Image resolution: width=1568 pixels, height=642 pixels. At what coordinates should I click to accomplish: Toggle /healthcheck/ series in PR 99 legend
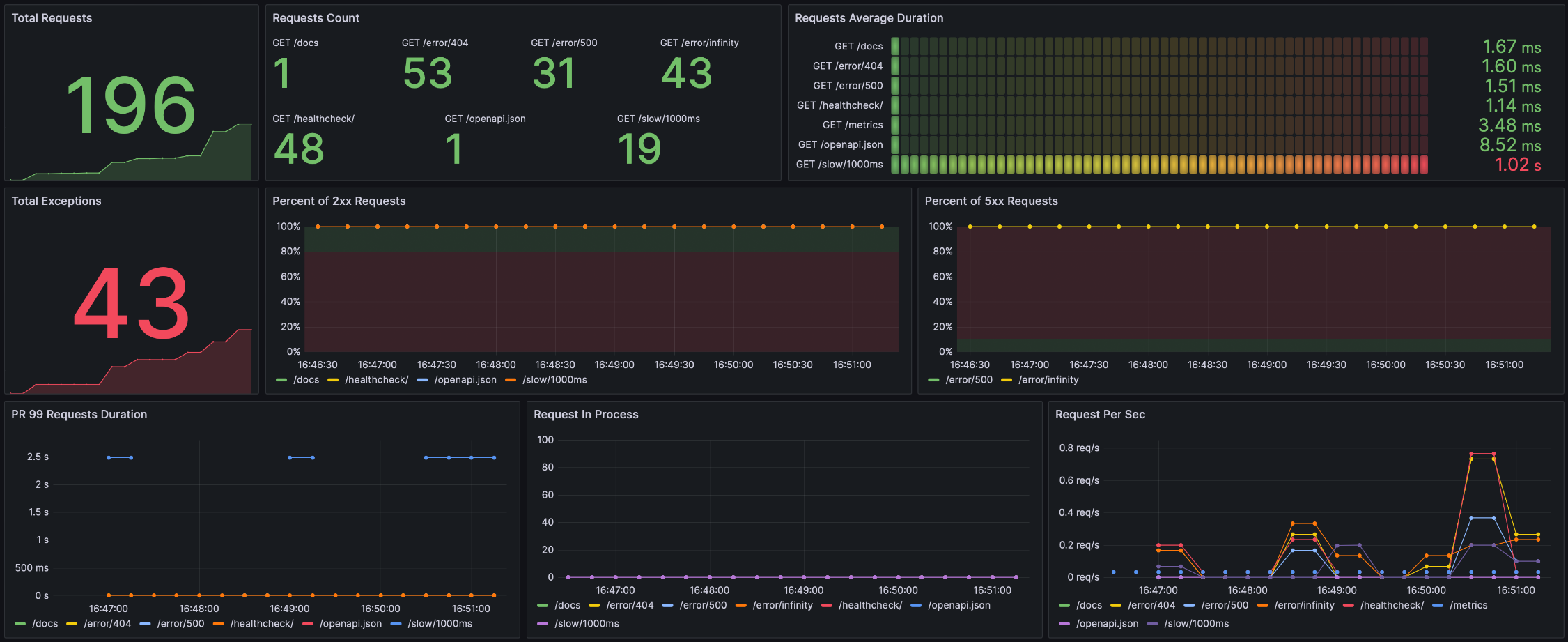tap(262, 624)
